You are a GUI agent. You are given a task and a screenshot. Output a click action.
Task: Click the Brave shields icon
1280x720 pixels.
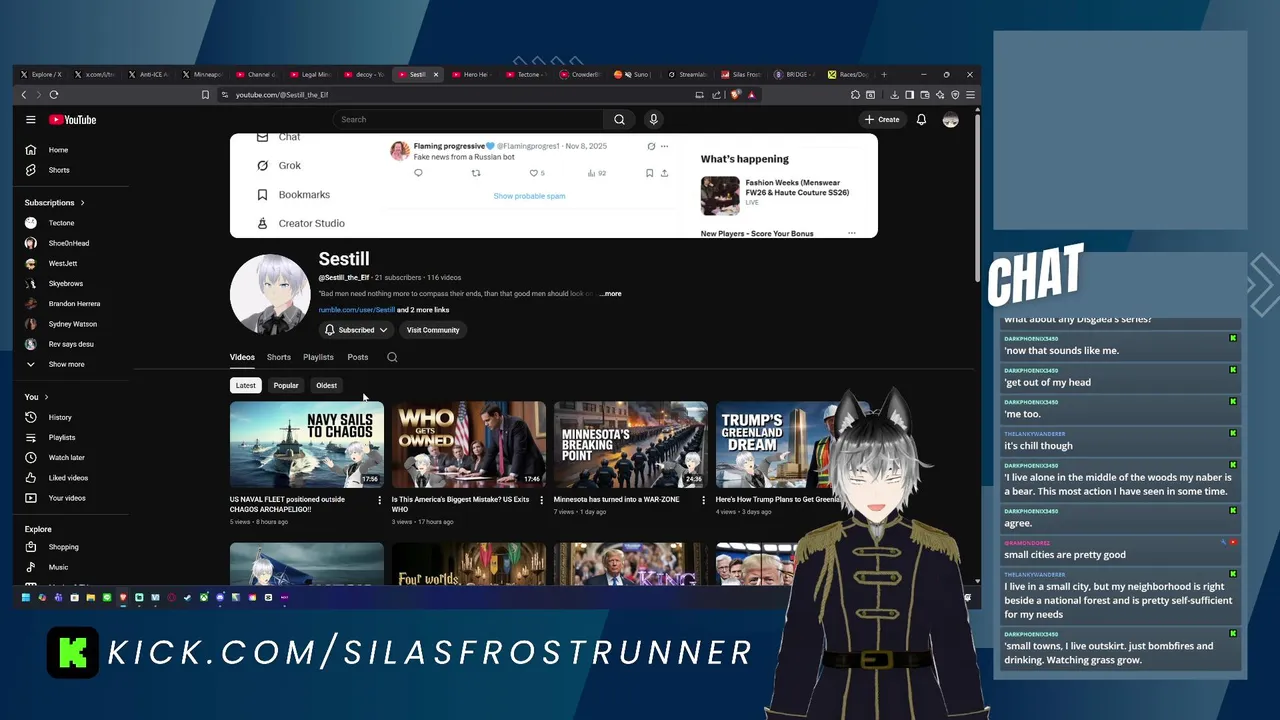(x=736, y=95)
